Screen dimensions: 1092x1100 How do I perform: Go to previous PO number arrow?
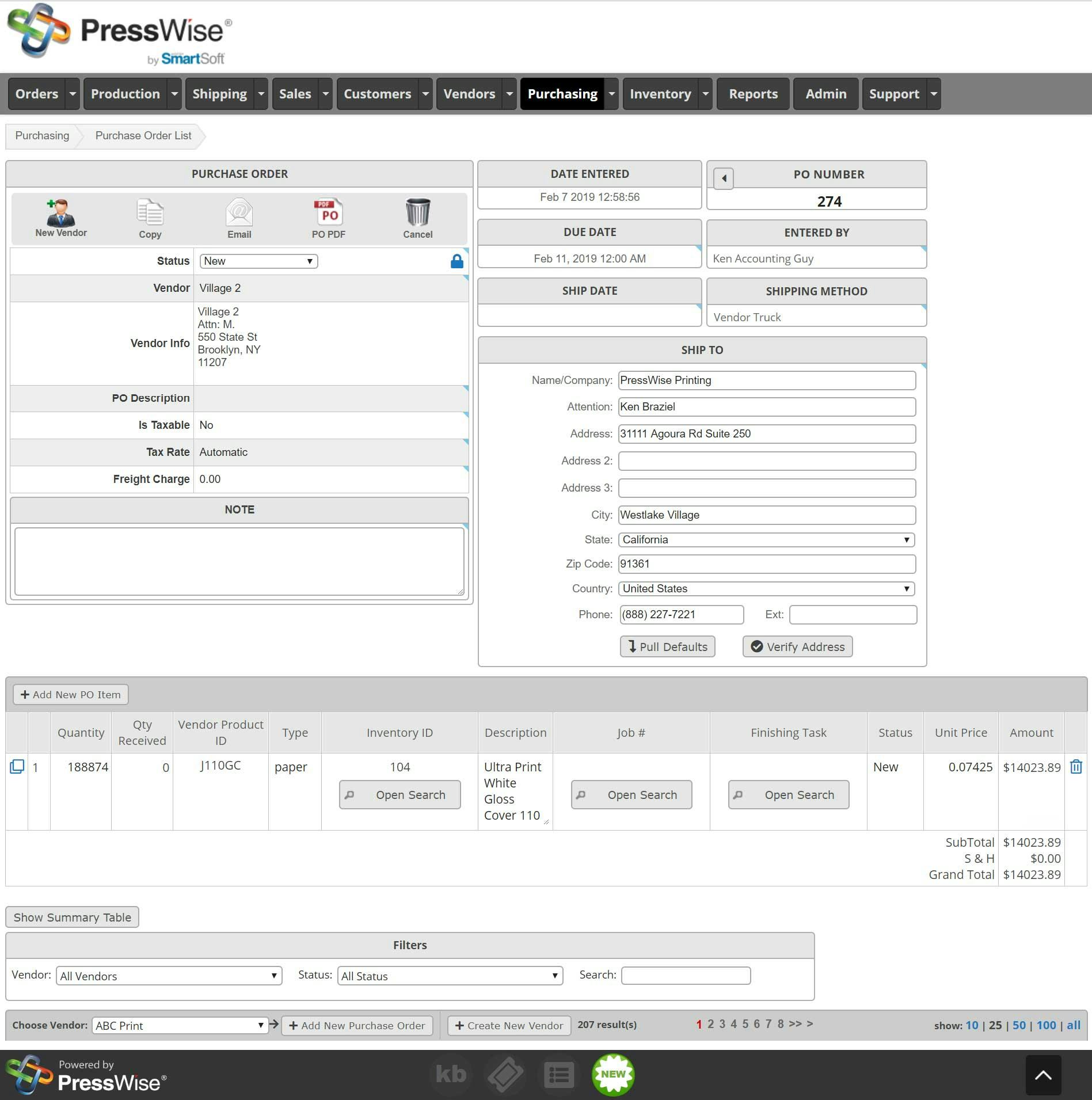click(724, 178)
